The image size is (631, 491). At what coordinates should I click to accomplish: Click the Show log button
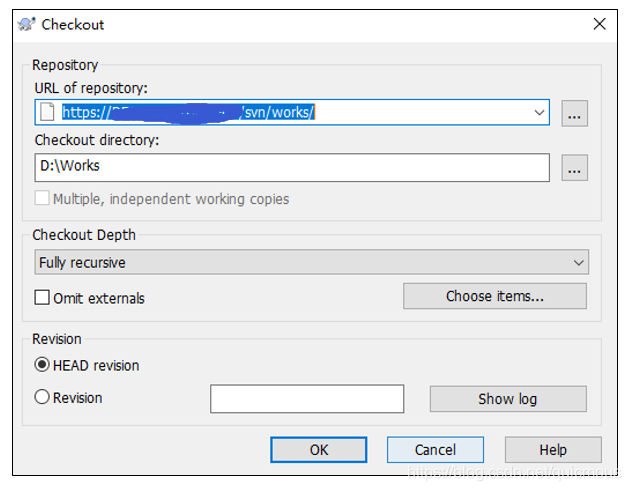tap(508, 399)
